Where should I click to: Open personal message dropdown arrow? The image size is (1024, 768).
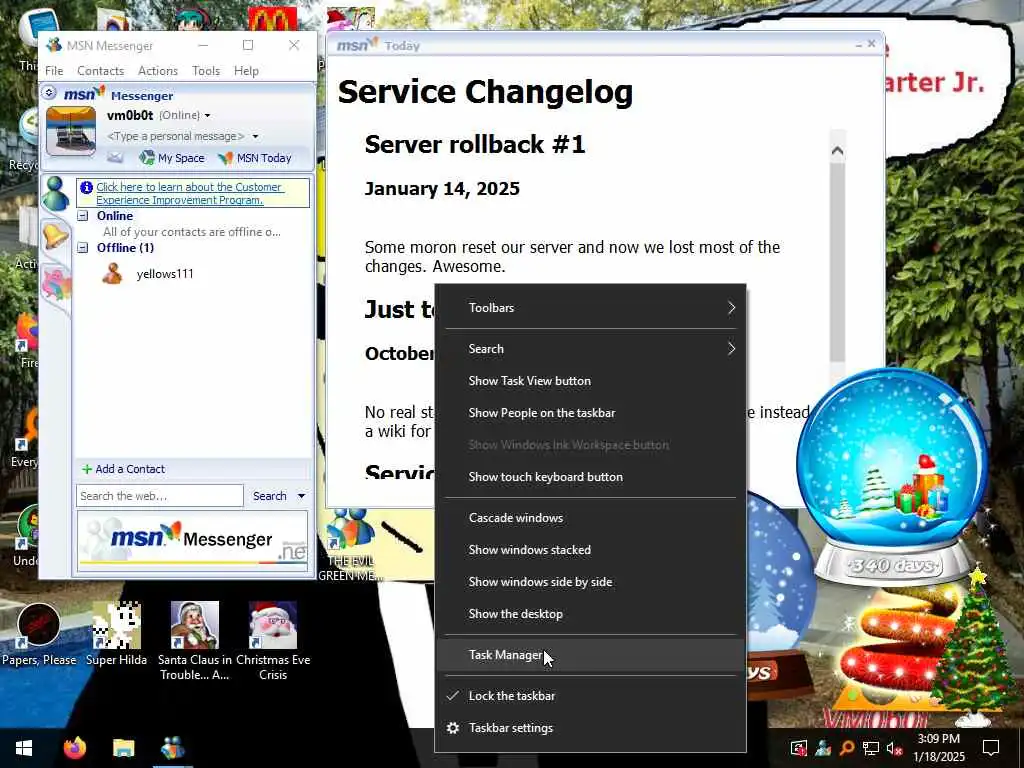click(x=255, y=136)
